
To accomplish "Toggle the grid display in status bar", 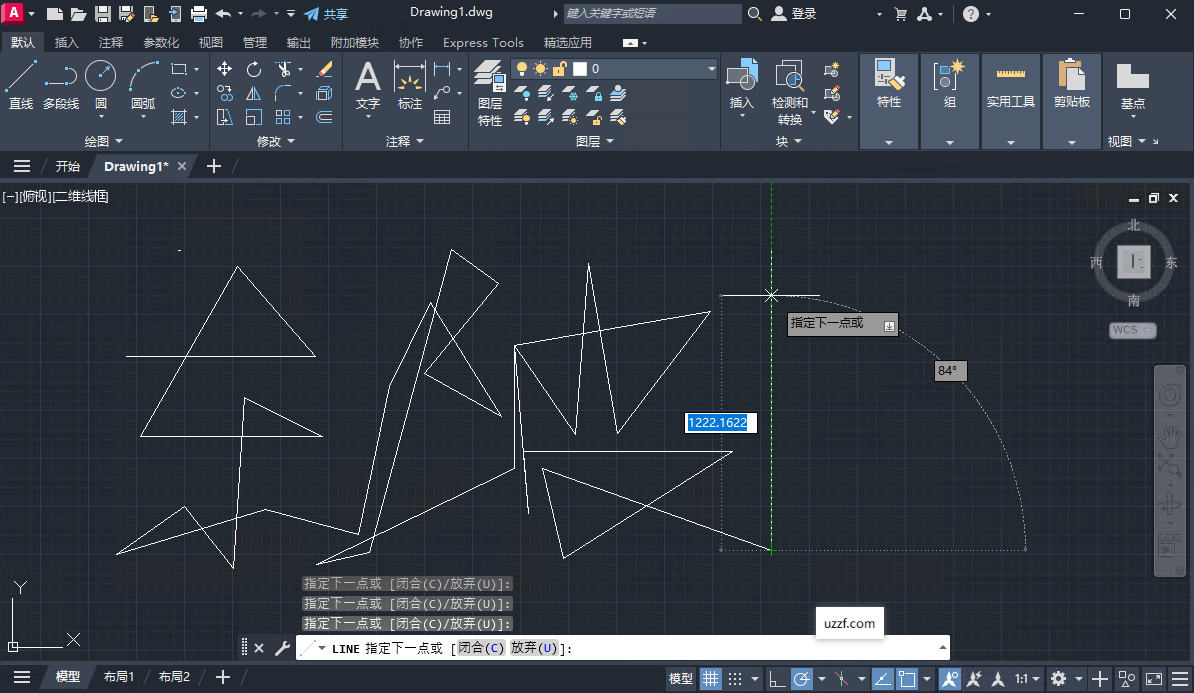I will click(713, 678).
